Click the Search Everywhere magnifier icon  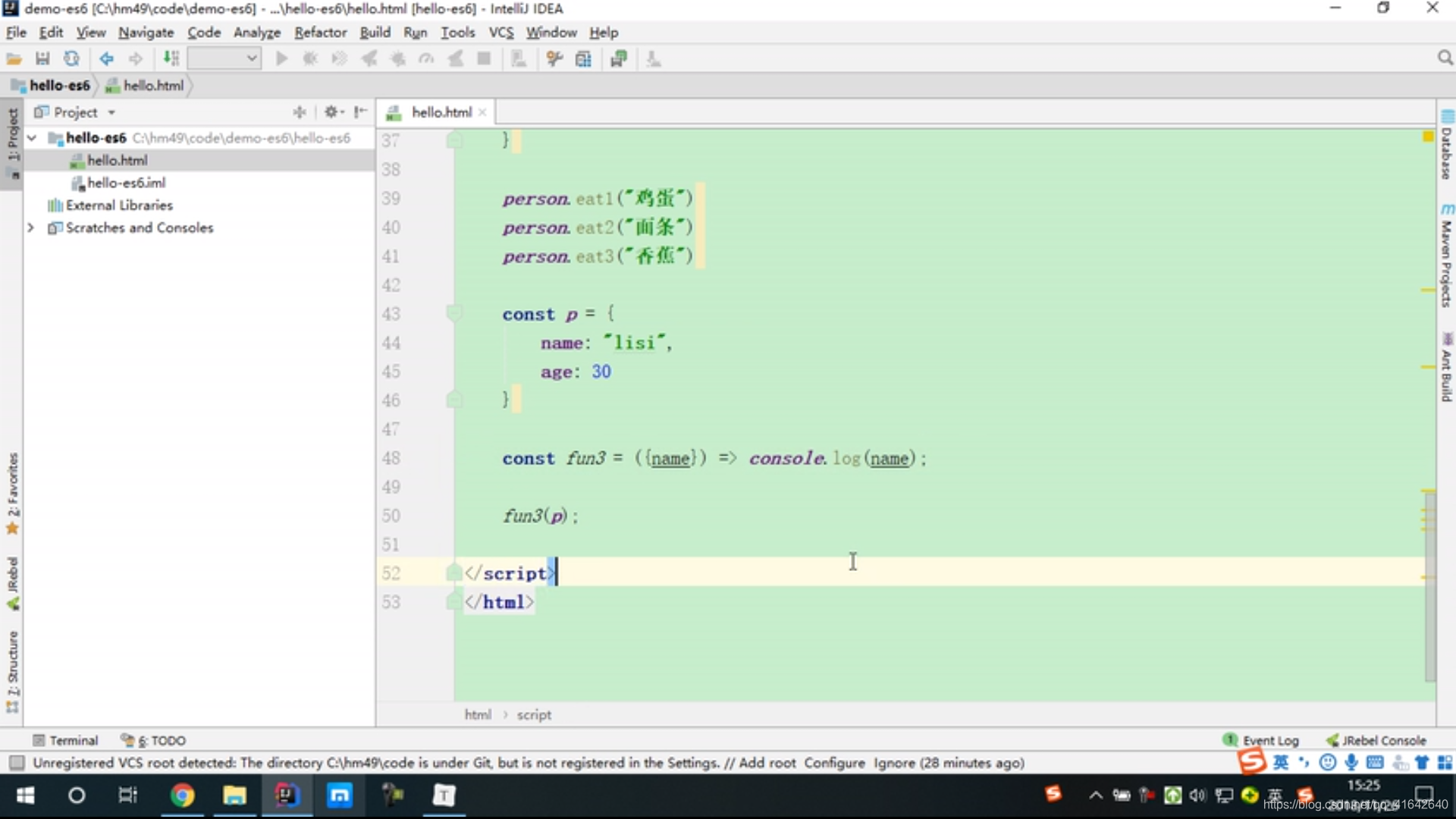1445,58
